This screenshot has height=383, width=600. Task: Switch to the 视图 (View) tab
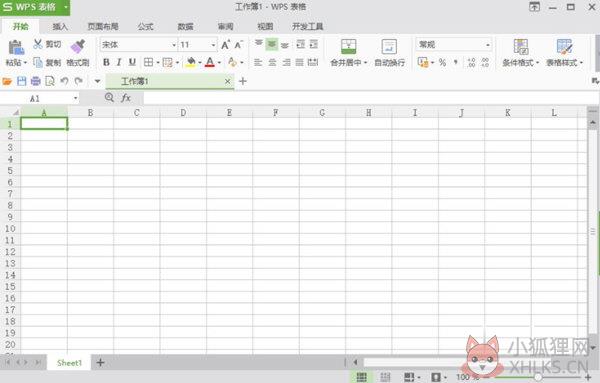pyautogui.click(x=265, y=26)
